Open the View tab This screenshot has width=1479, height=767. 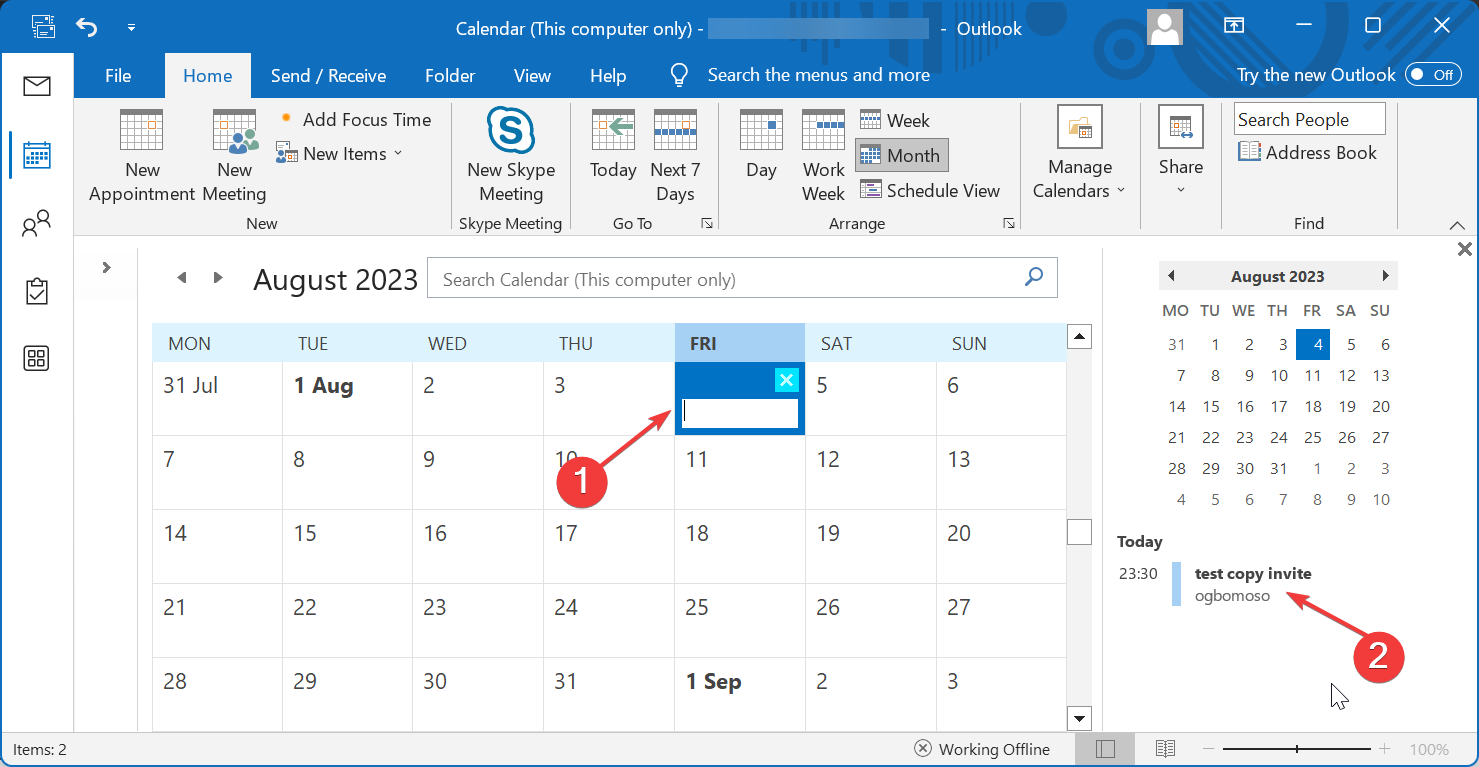pyautogui.click(x=532, y=75)
